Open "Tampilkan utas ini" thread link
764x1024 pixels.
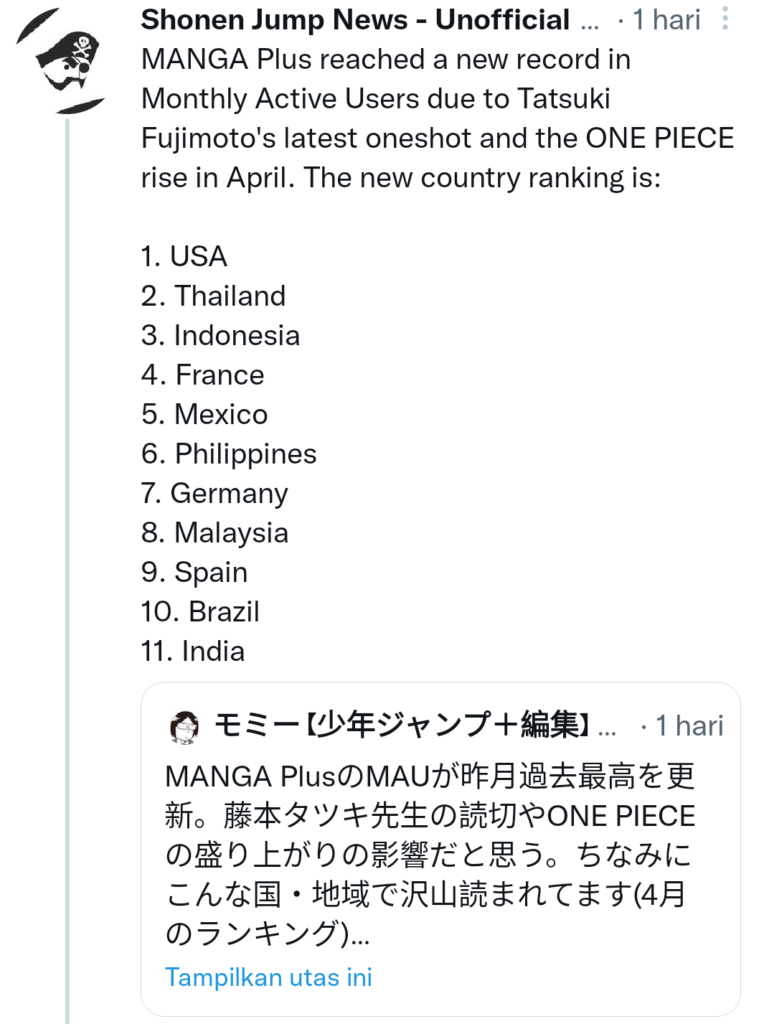click(x=268, y=977)
